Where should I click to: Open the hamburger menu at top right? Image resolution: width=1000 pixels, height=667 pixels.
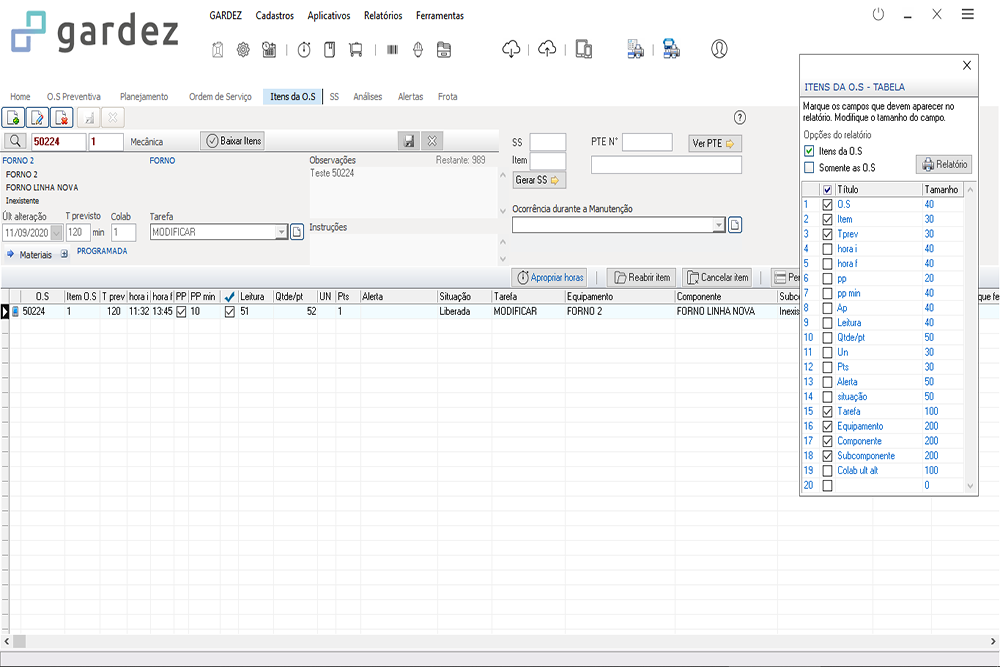click(x=967, y=14)
